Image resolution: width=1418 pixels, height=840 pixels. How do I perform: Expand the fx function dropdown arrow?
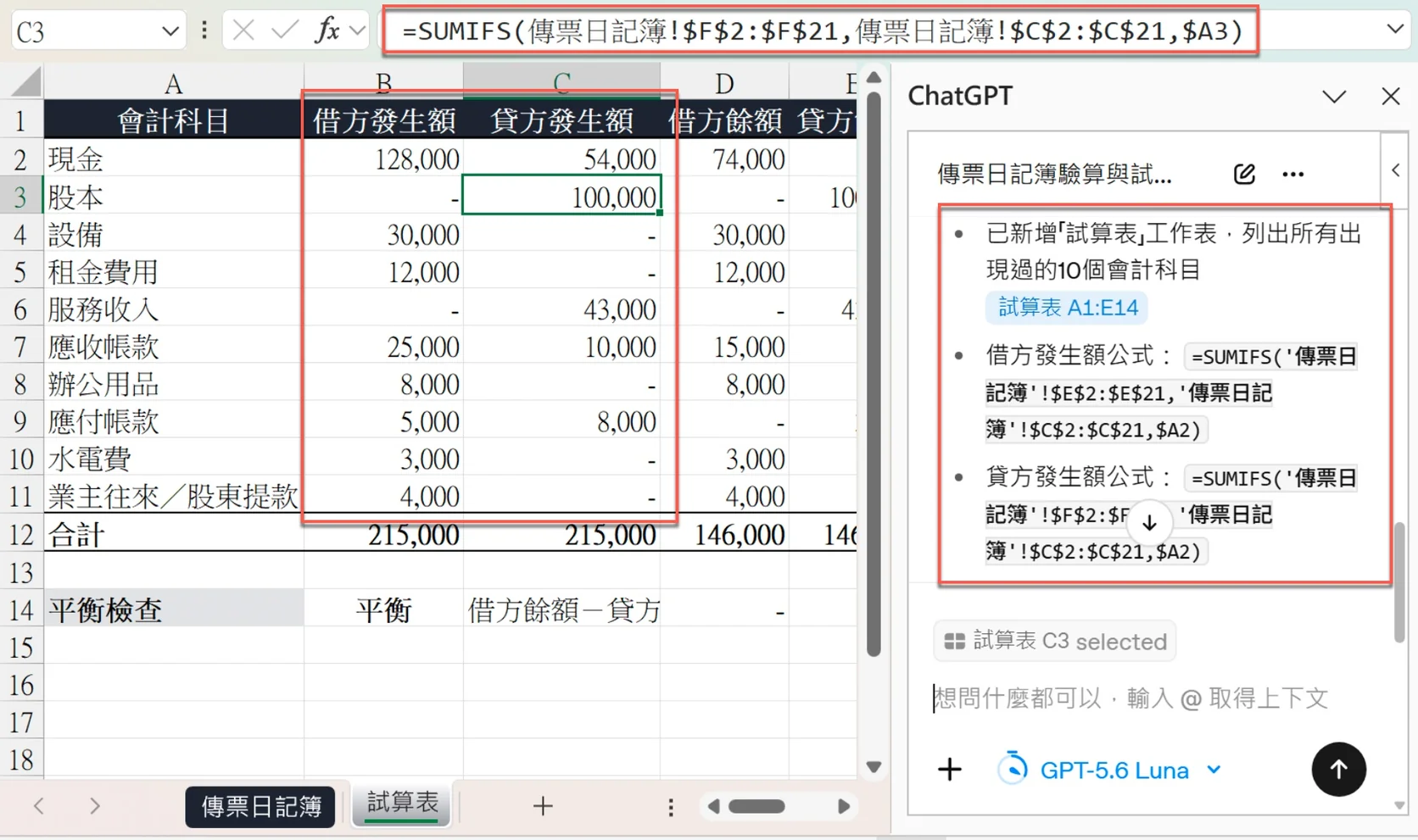coord(358,31)
